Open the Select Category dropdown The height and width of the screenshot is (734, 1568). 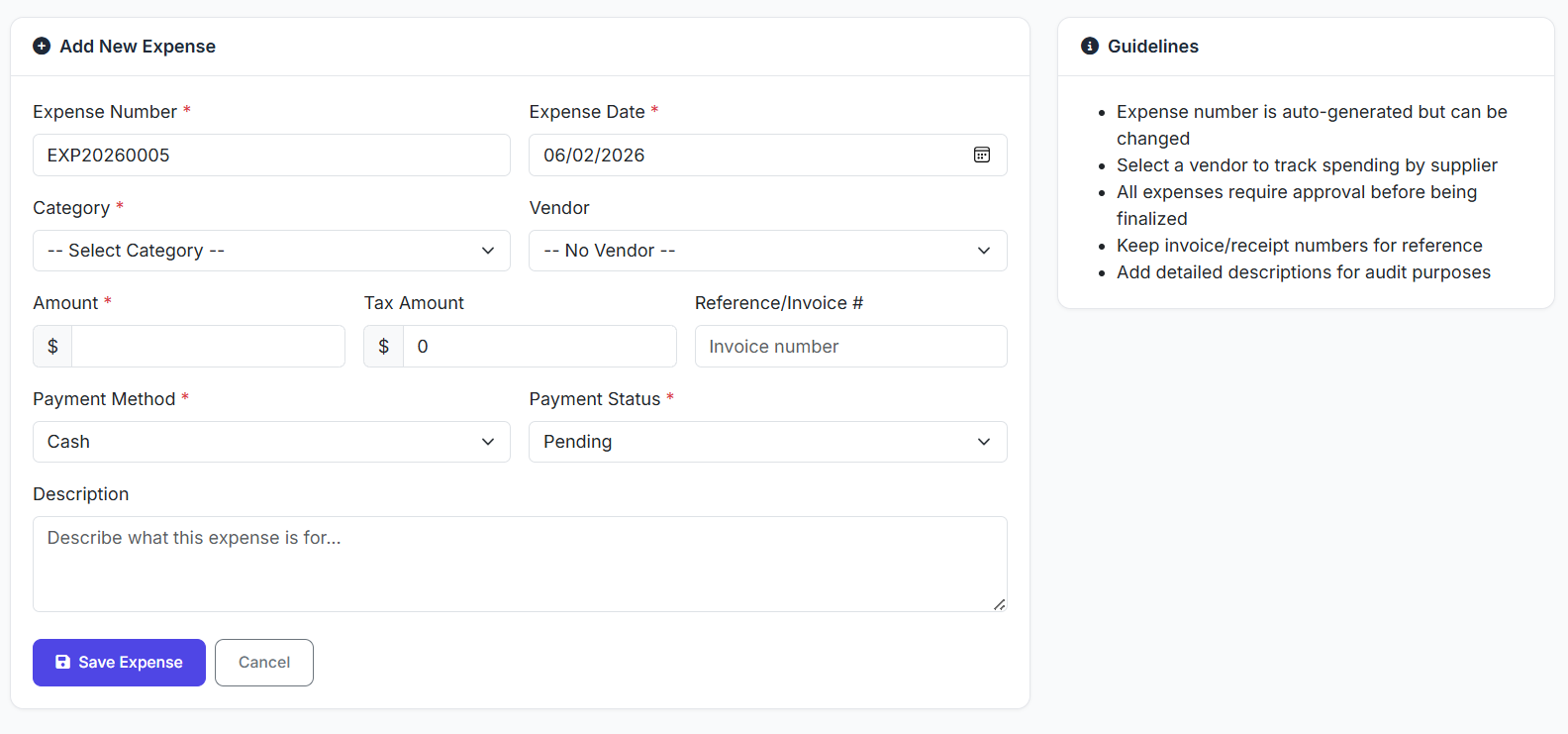click(x=271, y=251)
